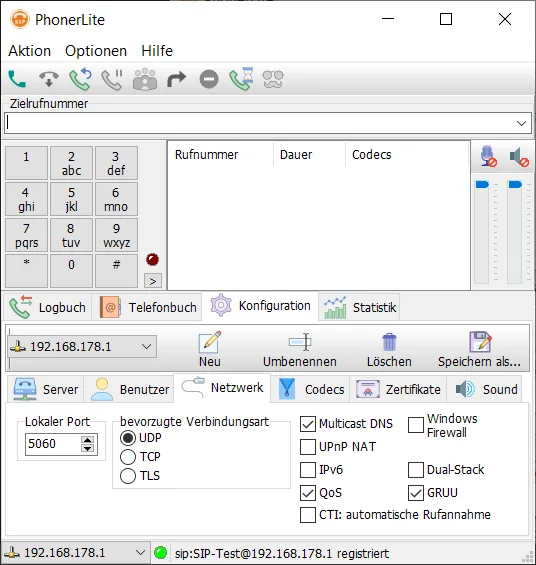Mute the speaker icon
The height and width of the screenshot is (565, 536).
519,157
